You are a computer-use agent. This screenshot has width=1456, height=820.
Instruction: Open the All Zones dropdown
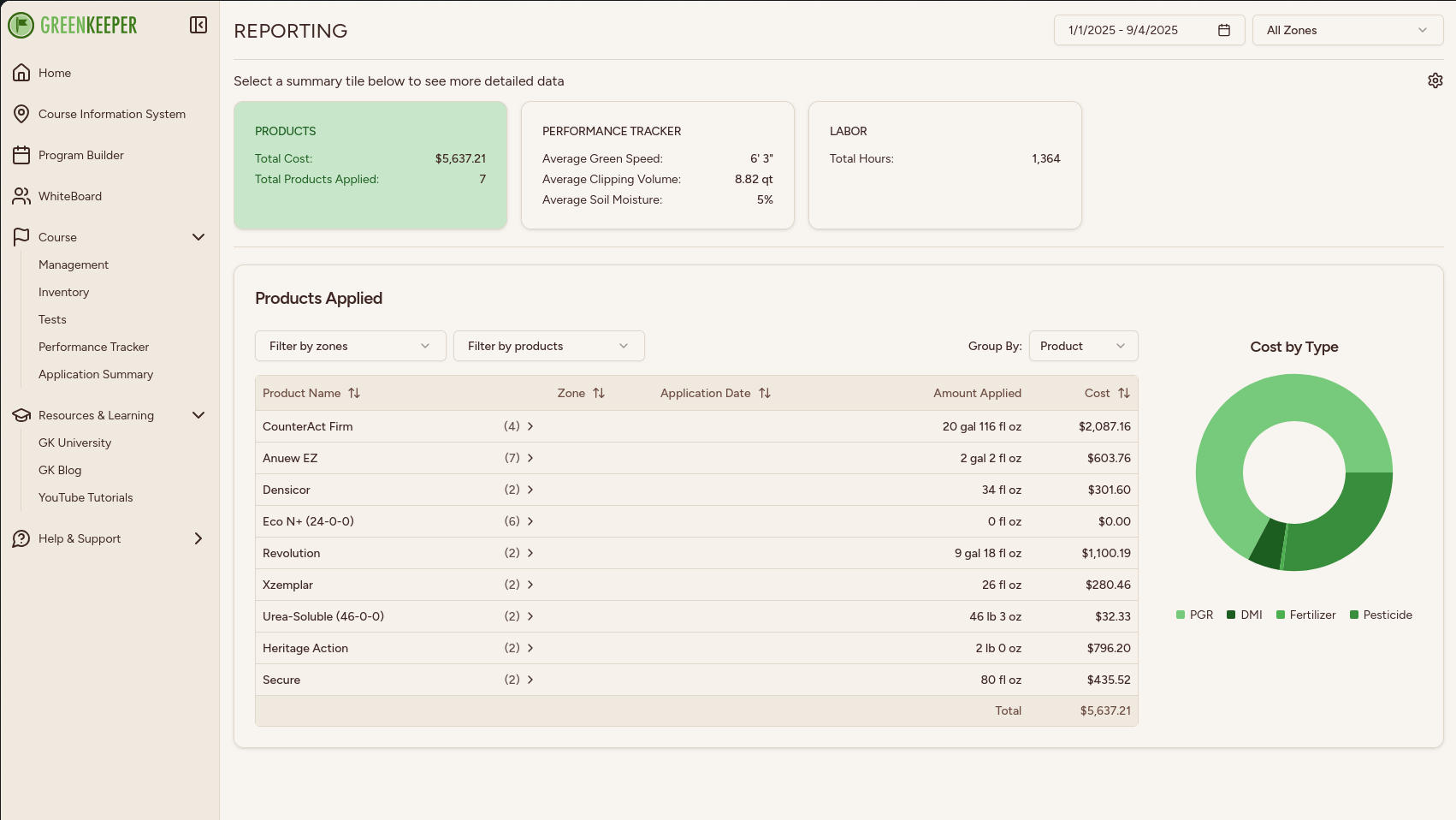coord(1347,30)
